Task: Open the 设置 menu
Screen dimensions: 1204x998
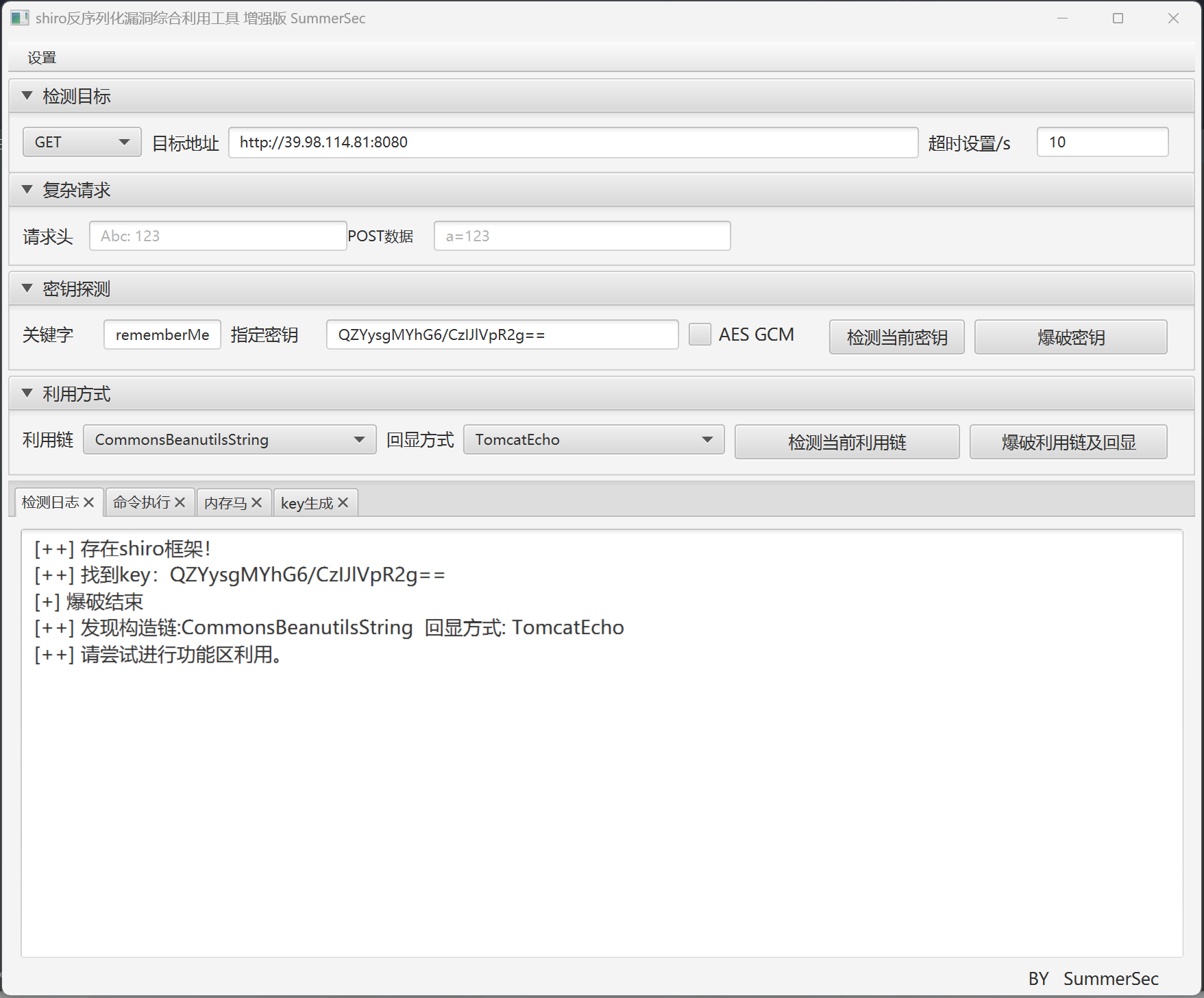Action: 42,58
